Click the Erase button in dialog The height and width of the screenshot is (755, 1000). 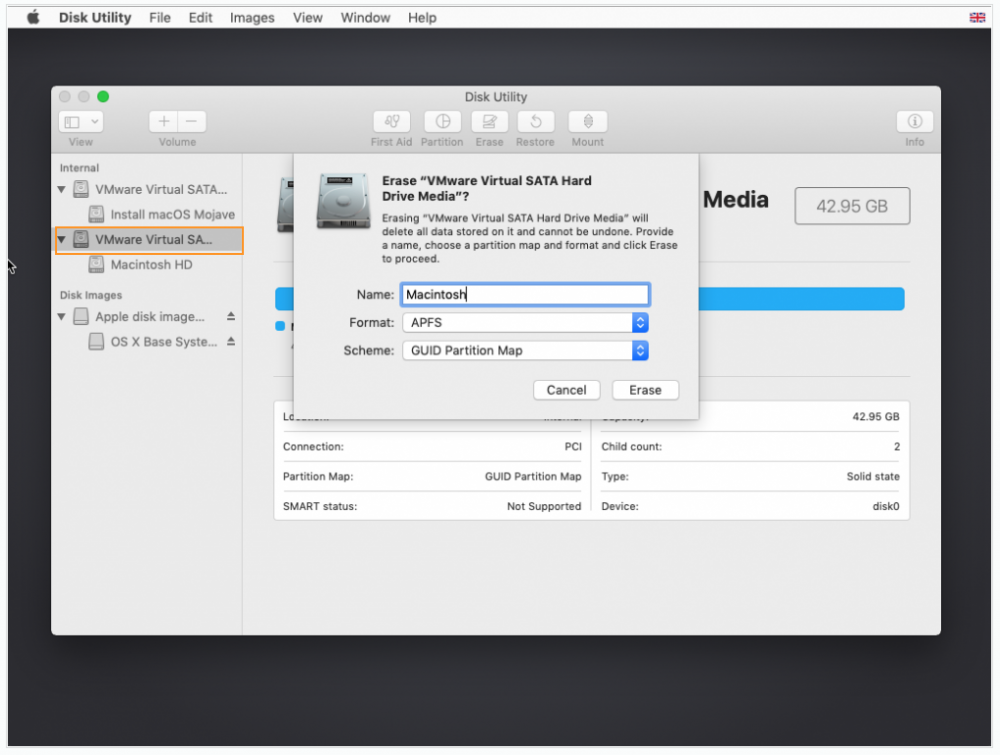pos(645,390)
